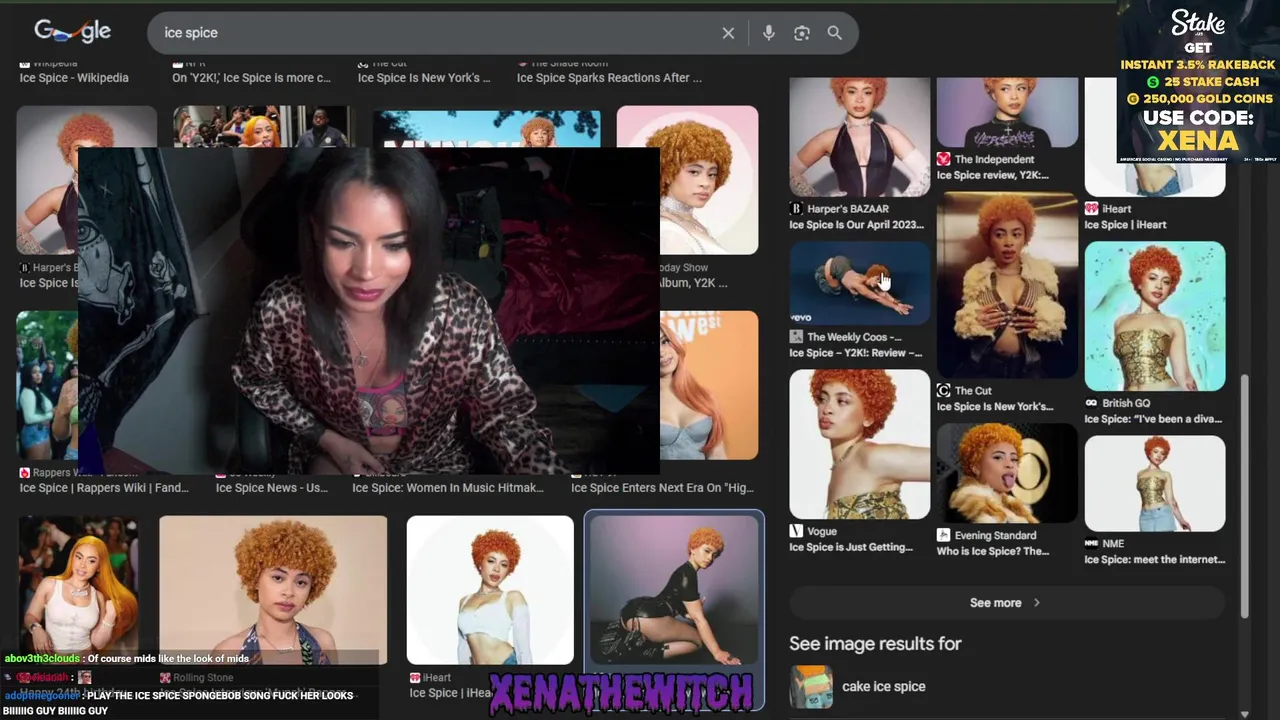Clear the search box with X icon

coord(728,33)
